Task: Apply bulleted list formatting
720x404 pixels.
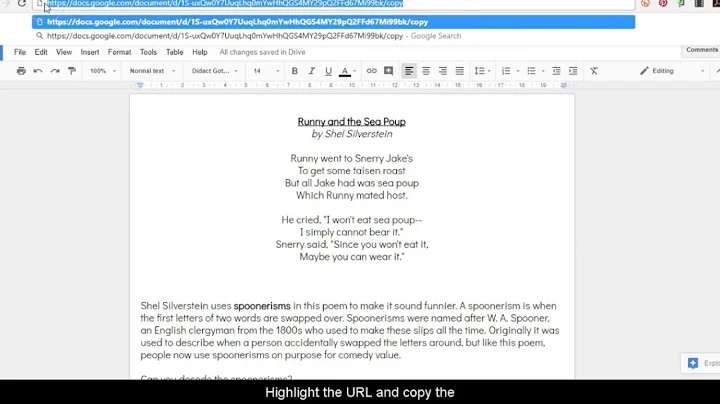Action: click(531, 71)
